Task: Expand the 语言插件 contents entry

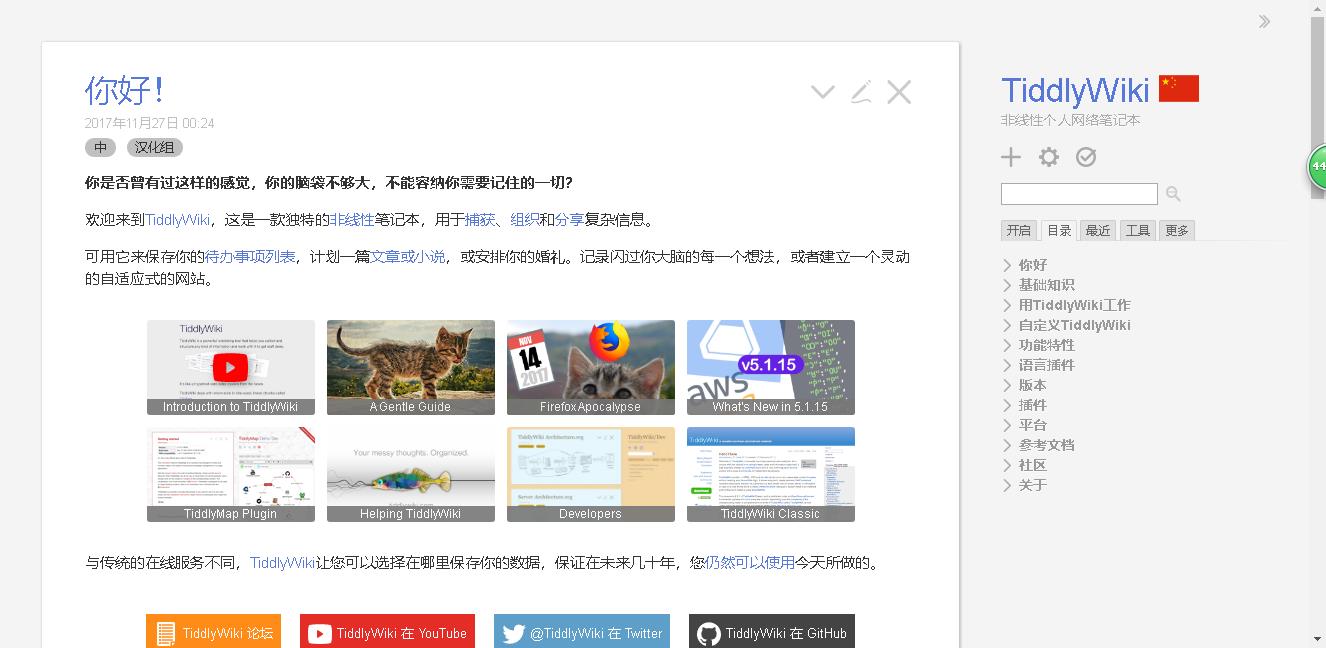Action: pos(1008,365)
